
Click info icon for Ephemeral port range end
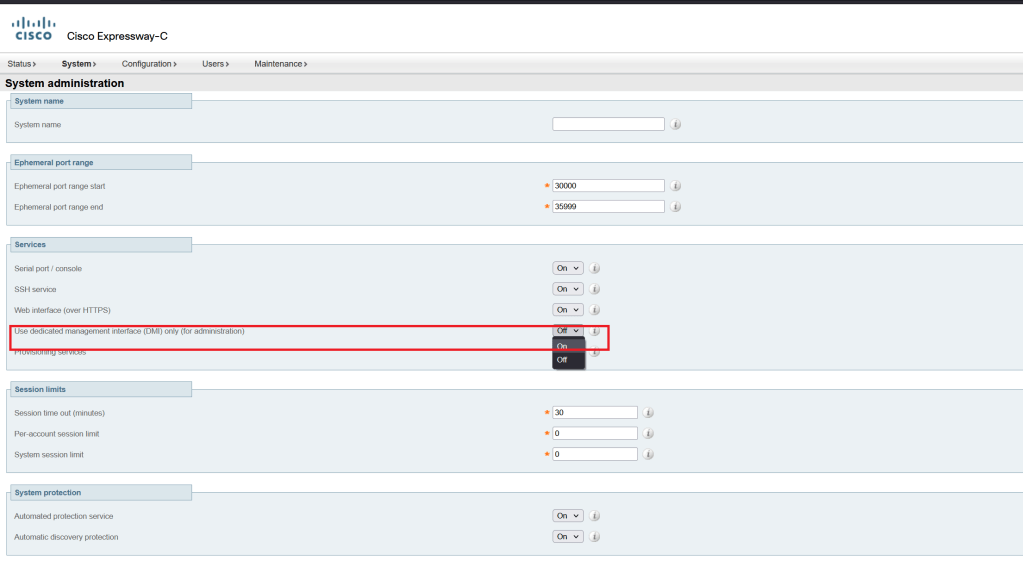[x=676, y=207]
